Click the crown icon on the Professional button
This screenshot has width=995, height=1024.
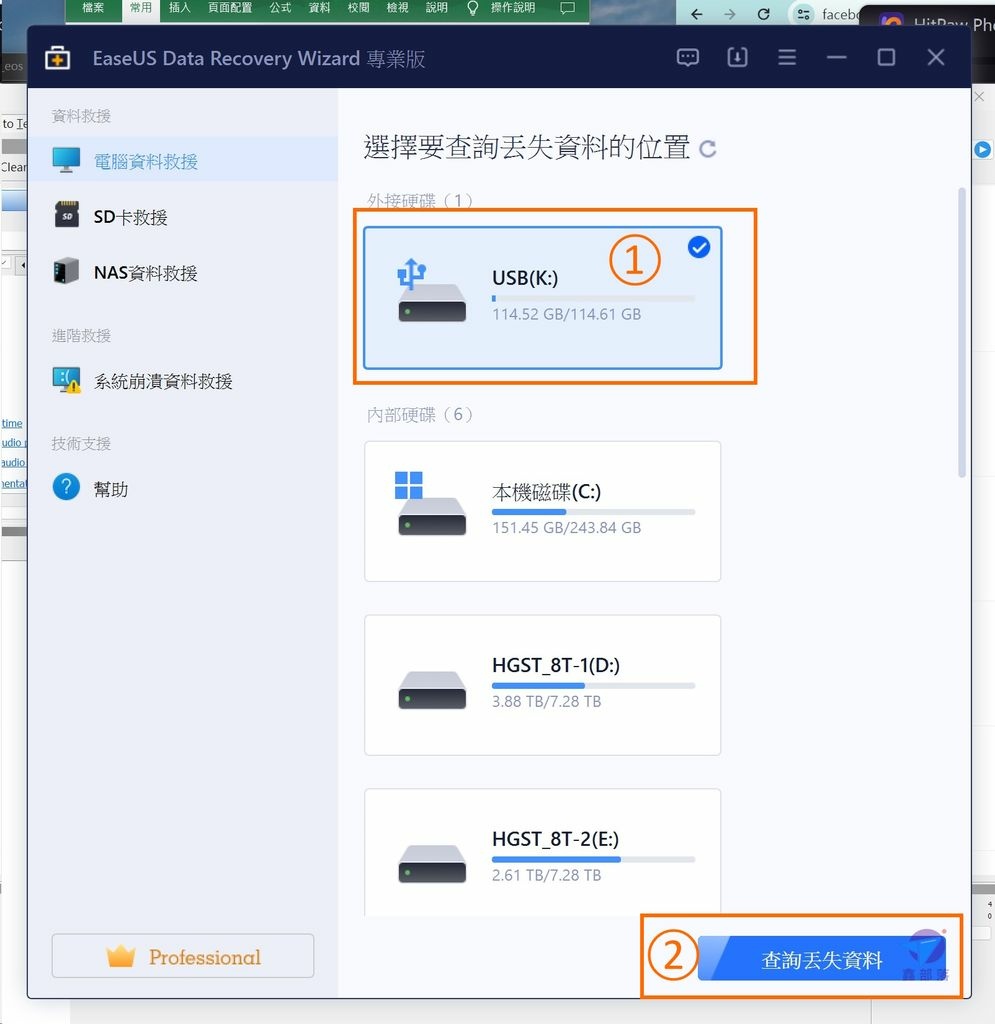click(120, 957)
